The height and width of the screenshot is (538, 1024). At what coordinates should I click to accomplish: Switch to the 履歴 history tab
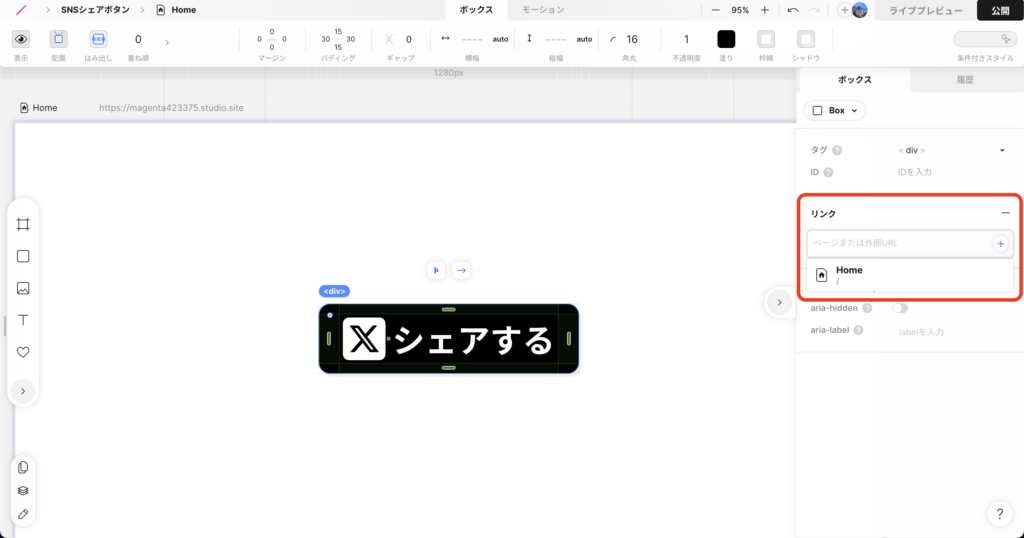point(965,80)
